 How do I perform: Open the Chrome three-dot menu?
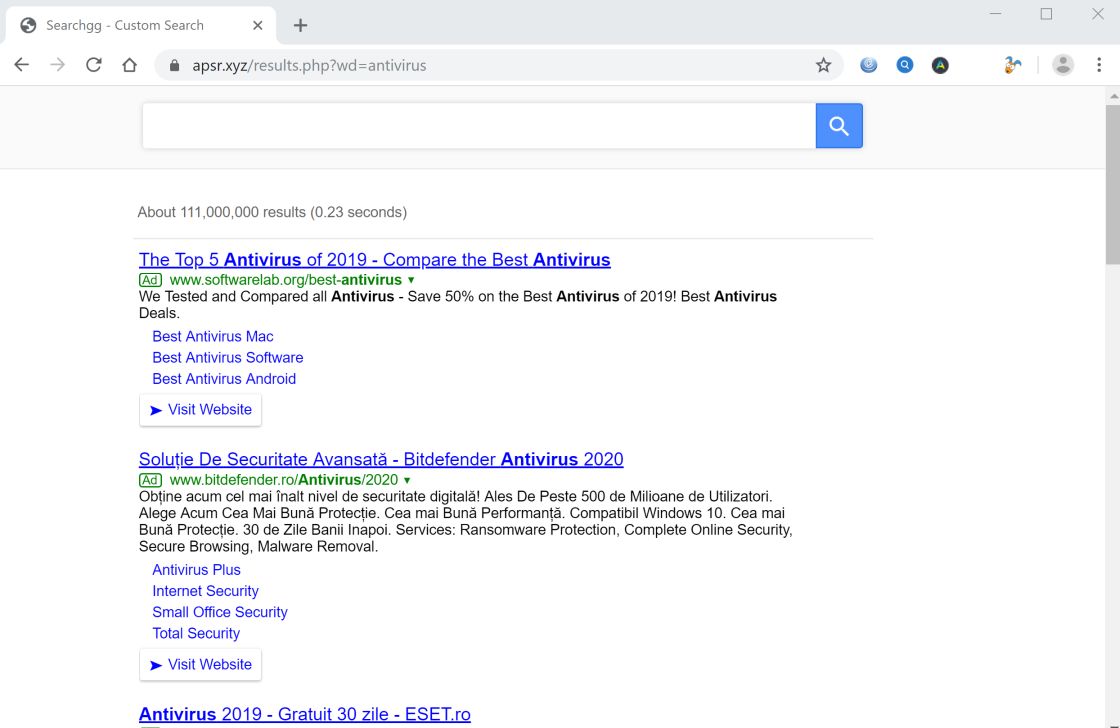click(x=1099, y=65)
